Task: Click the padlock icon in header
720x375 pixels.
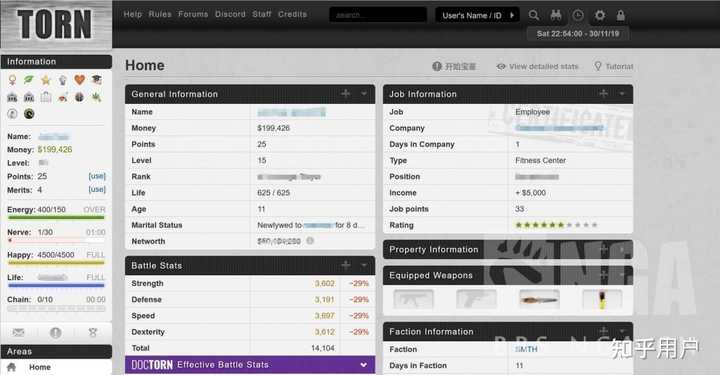Action: pyautogui.click(x=620, y=15)
